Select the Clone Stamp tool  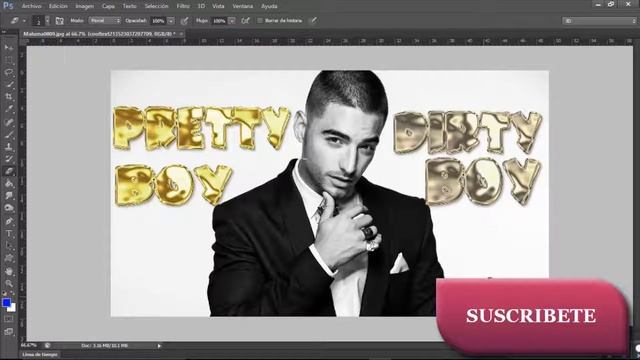pos(9,147)
